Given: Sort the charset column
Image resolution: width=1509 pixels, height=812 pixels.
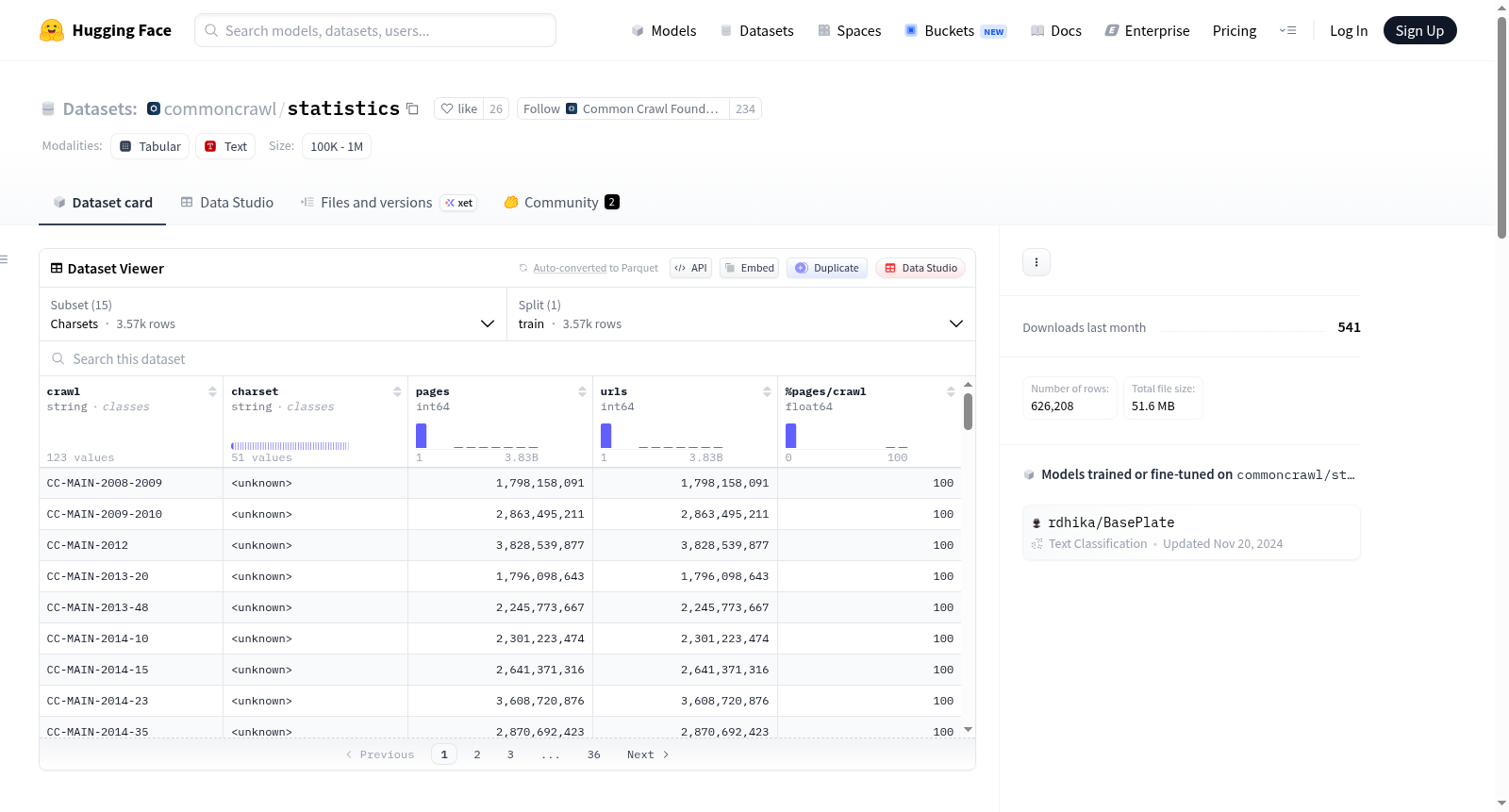Looking at the screenshot, I should click(x=397, y=391).
